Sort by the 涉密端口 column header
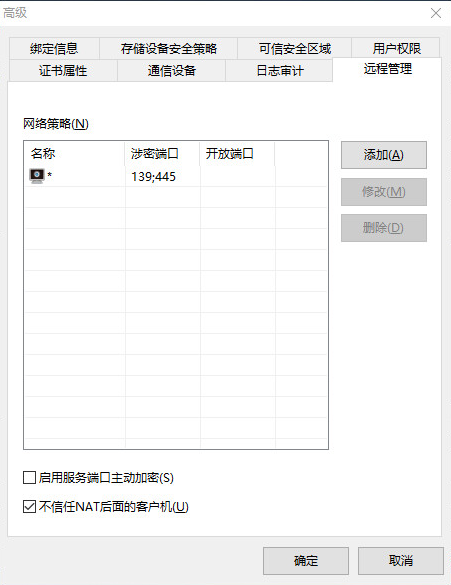451x585 pixels. tap(162, 154)
